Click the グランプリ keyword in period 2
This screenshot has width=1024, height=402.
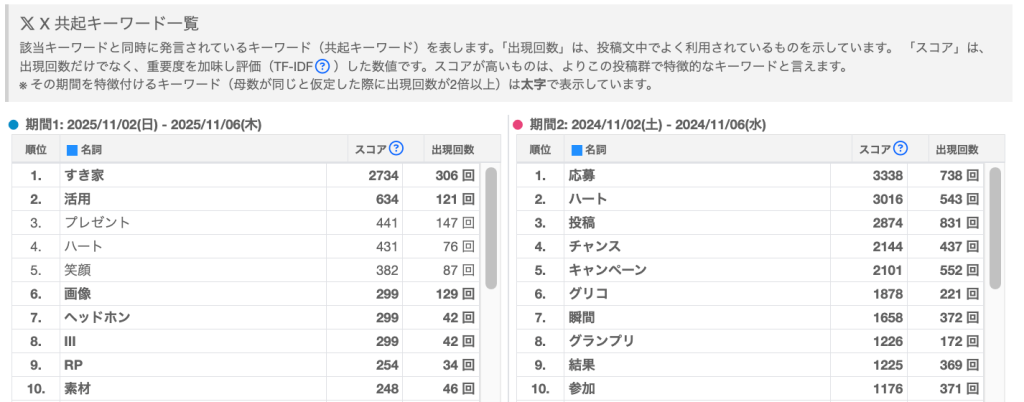point(601,341)
